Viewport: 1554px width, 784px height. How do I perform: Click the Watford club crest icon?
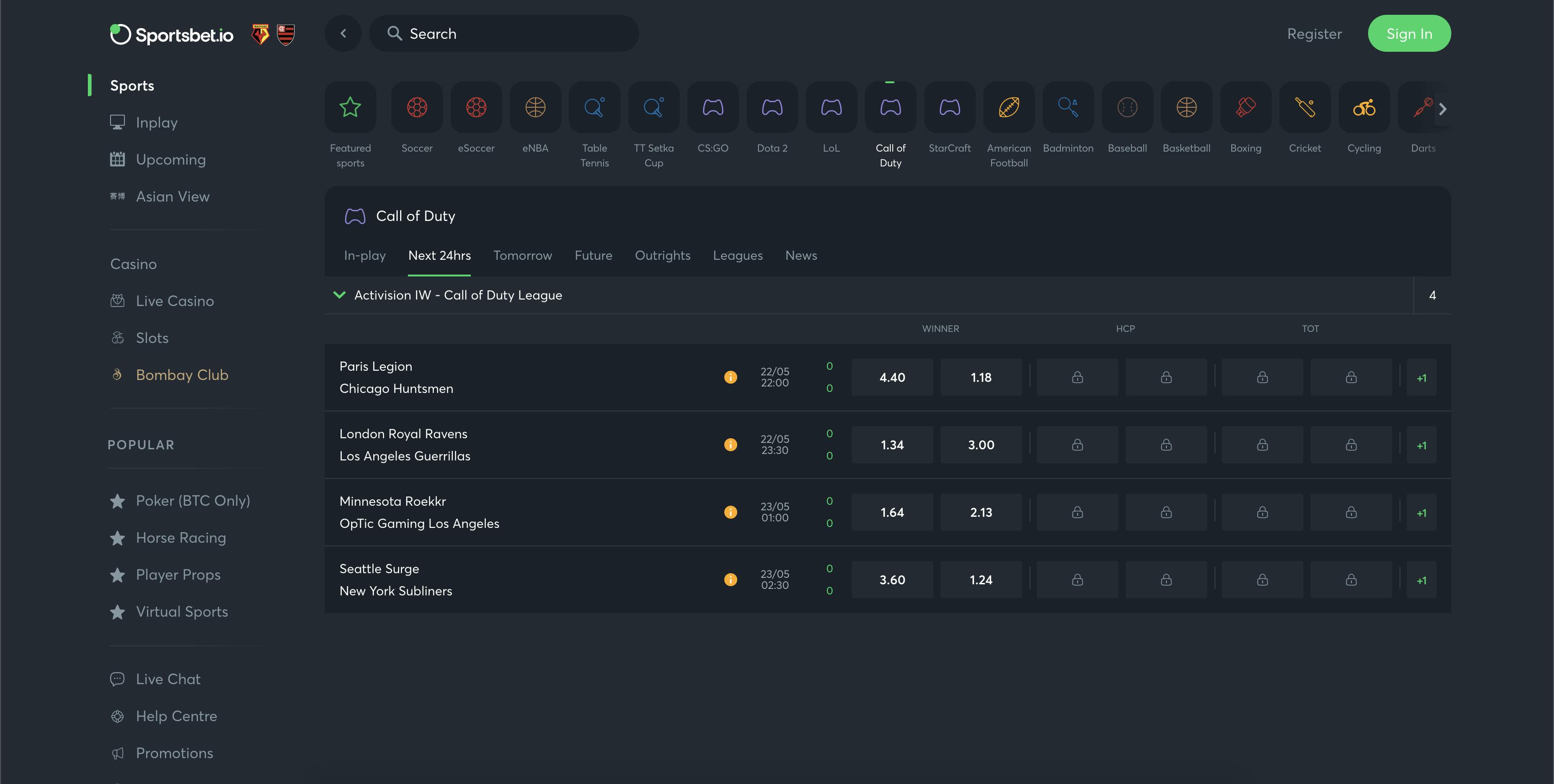coord(260,34)
